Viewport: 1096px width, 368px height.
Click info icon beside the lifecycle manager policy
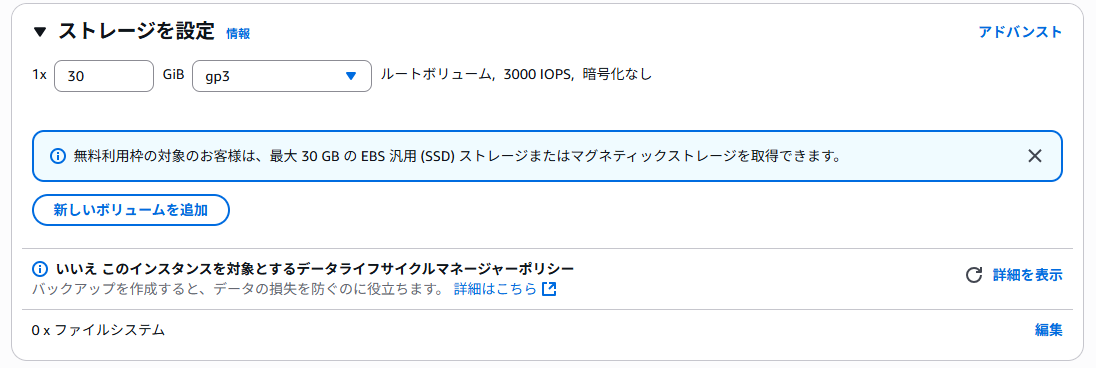pos(40,268)
